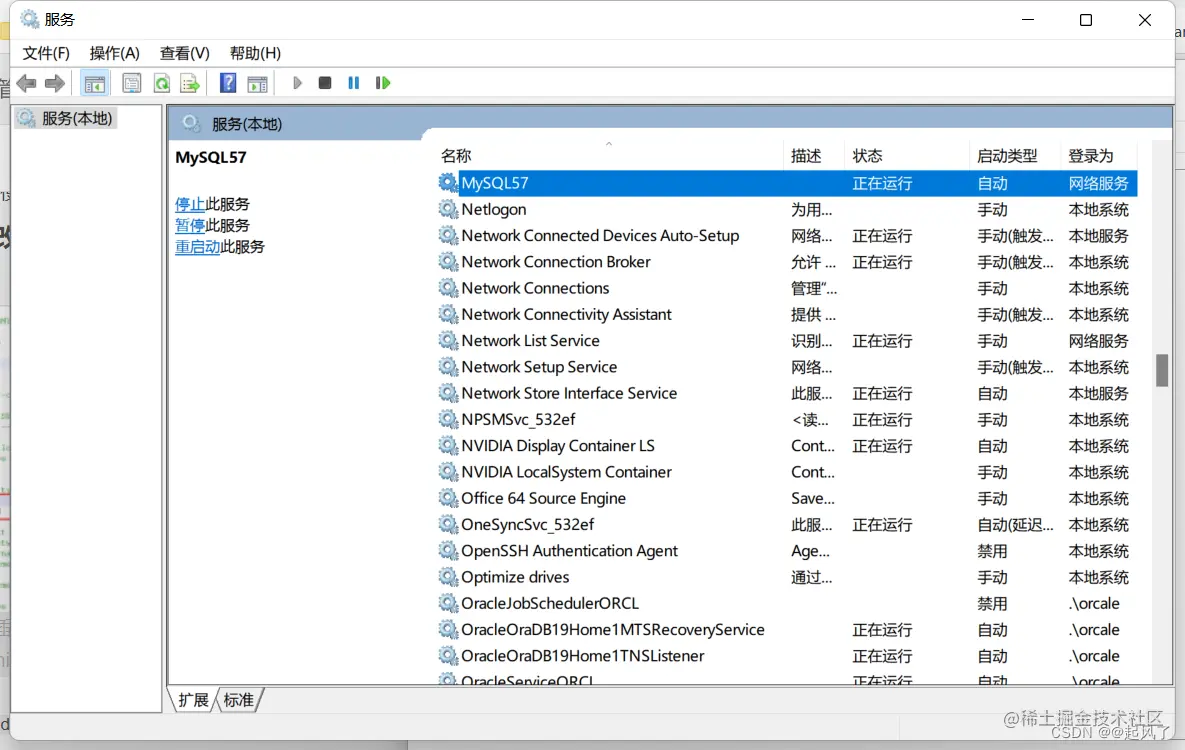Toggle the show/hide console tree toolbar icon

pos(94,83)
